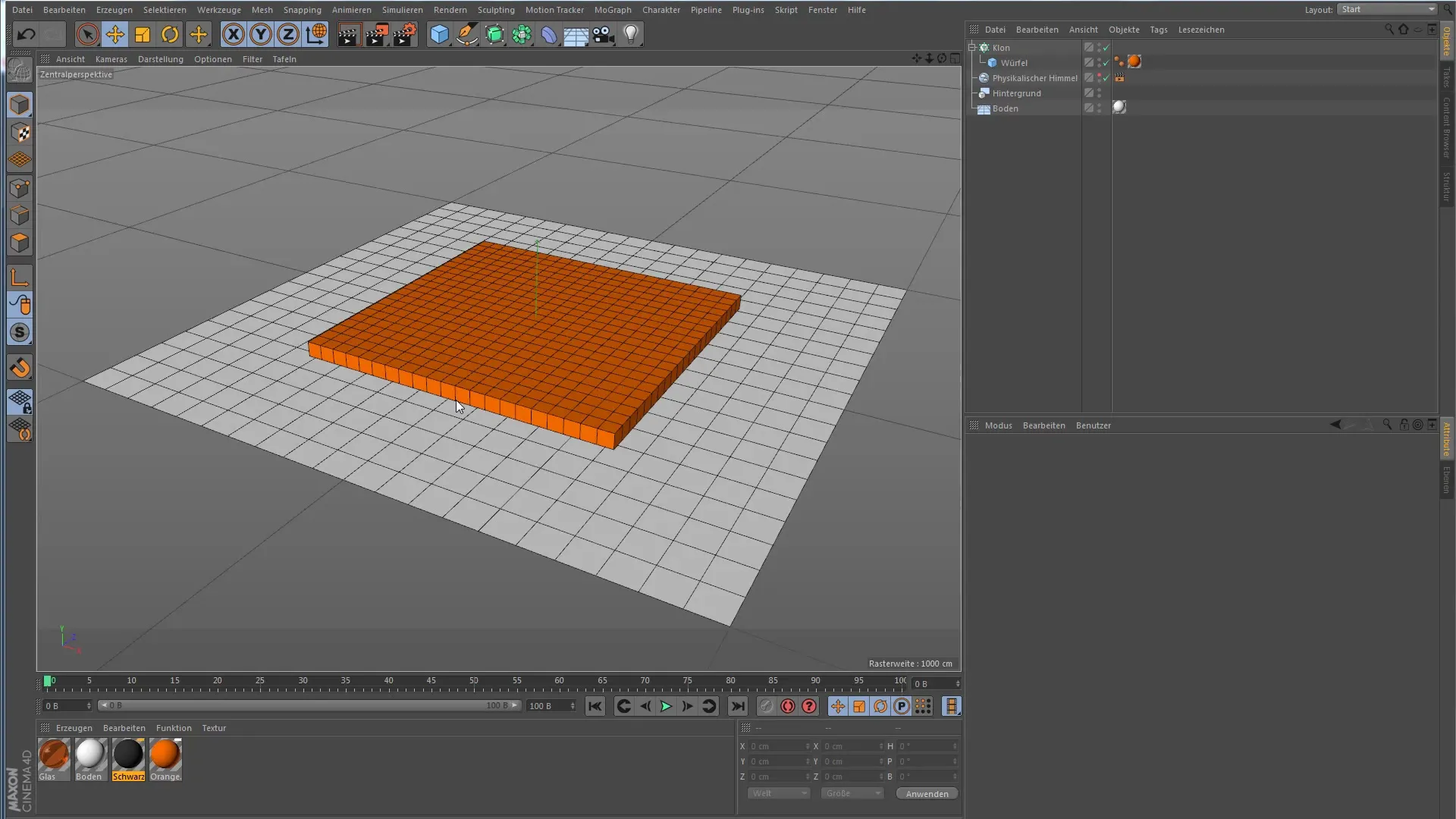
Task: Click the Undo arrow icon
Action: pyautogui.click(x=26, y=34)
